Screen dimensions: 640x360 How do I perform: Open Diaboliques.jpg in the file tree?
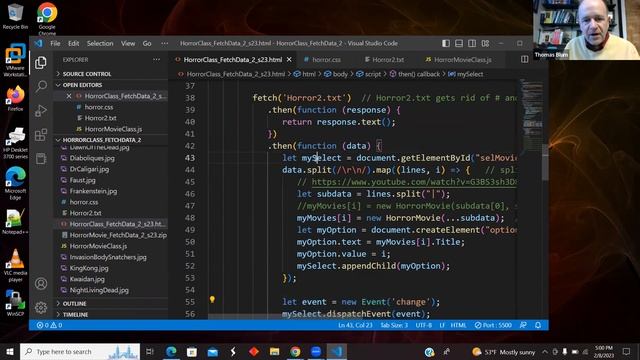tap(92, 158)
